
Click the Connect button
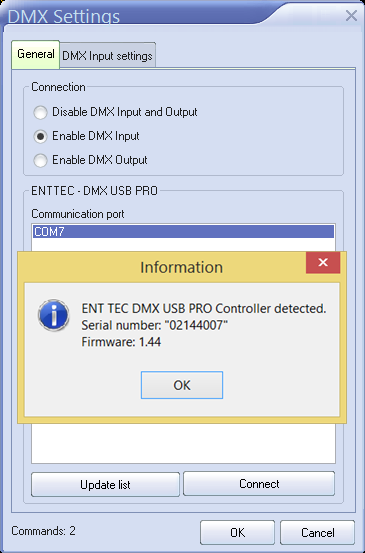coord(259,484)
